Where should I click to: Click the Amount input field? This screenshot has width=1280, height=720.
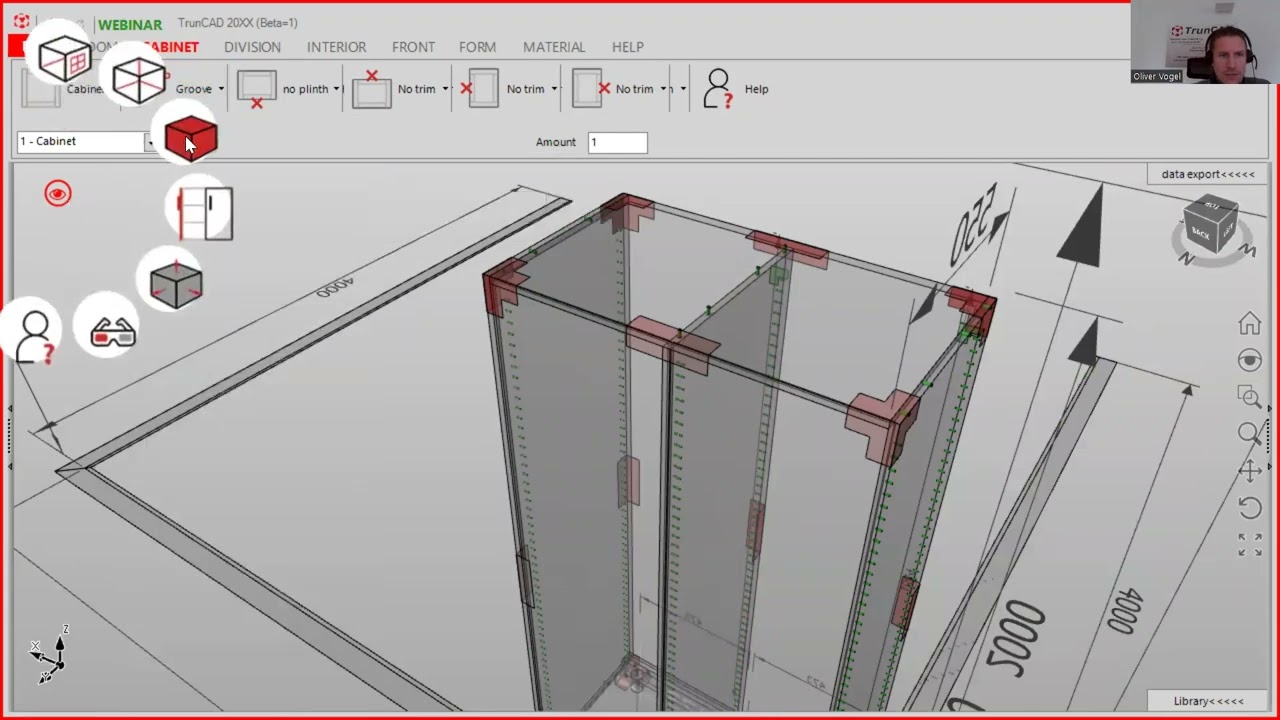coord(617,142)
